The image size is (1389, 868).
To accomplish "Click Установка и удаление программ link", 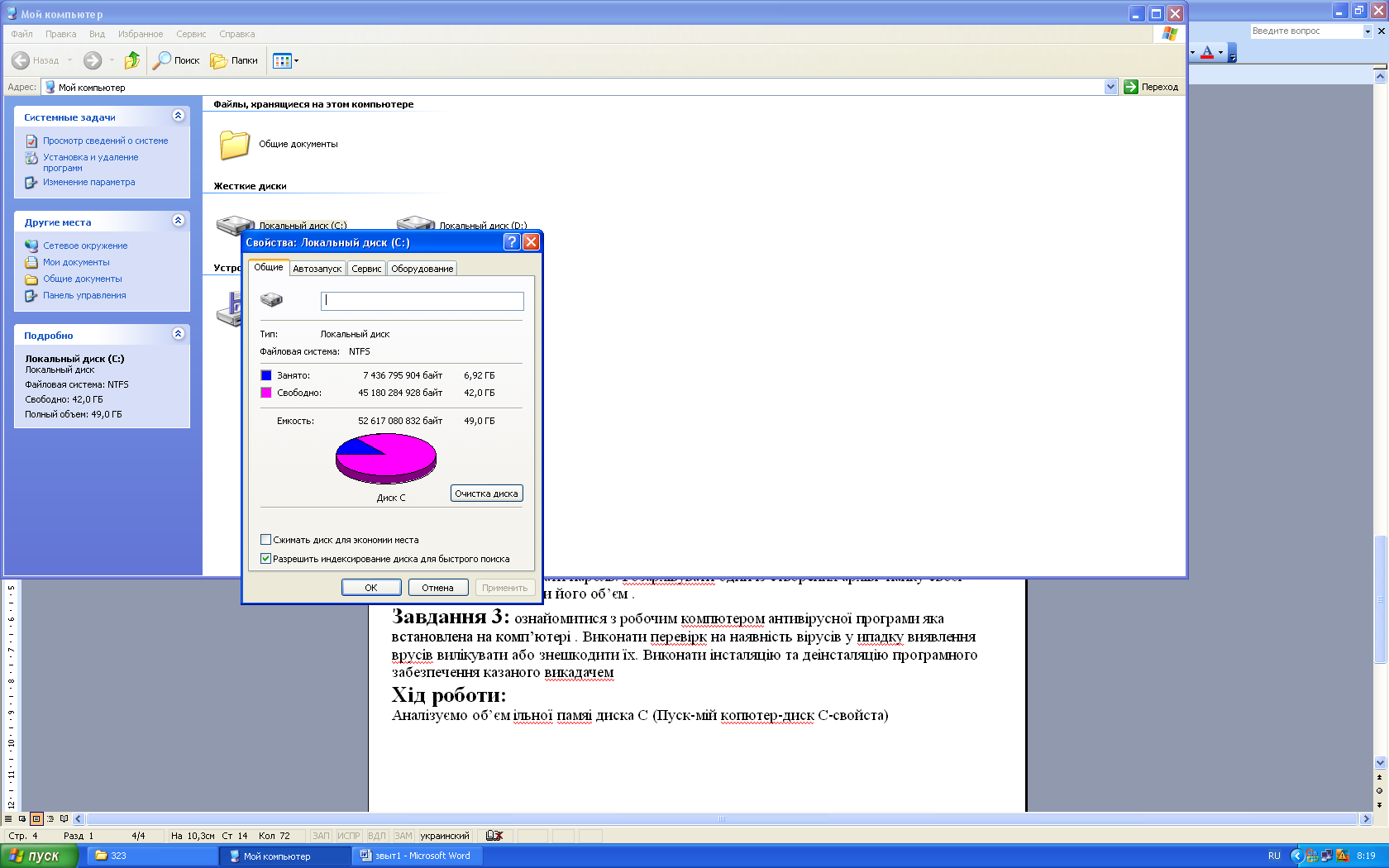I will 91,162.
